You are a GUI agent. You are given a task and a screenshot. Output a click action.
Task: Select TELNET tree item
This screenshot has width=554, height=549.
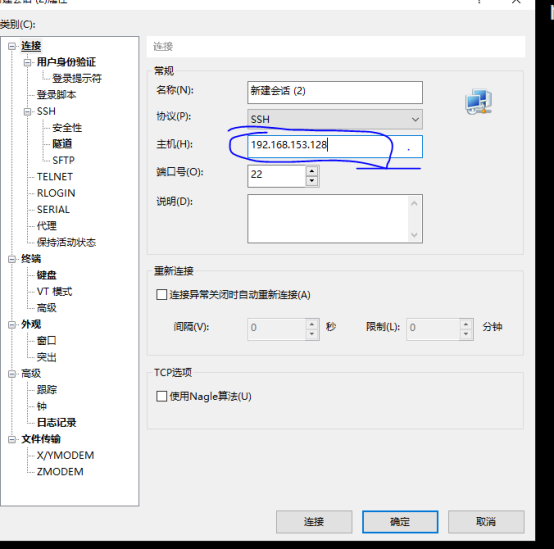55,177
